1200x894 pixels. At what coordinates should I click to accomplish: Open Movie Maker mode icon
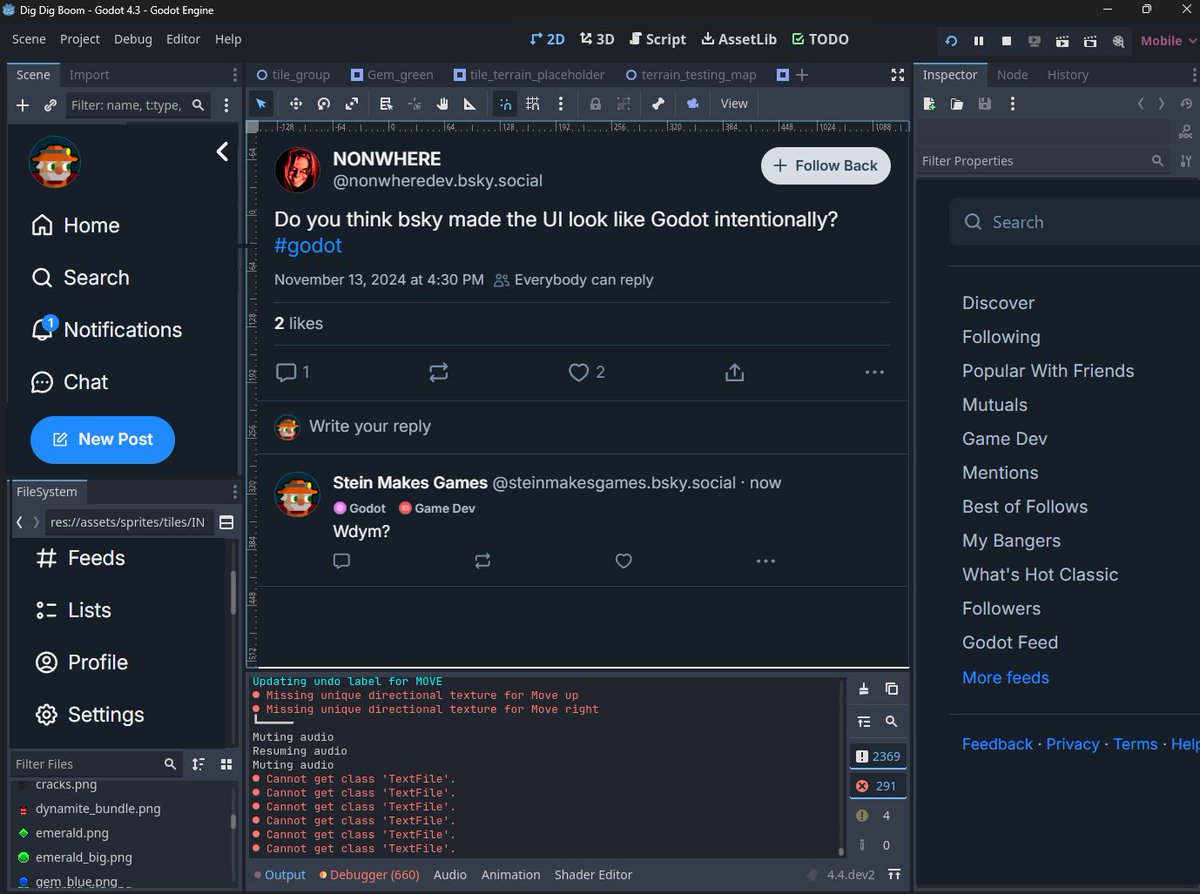(x=1119, y=41)
